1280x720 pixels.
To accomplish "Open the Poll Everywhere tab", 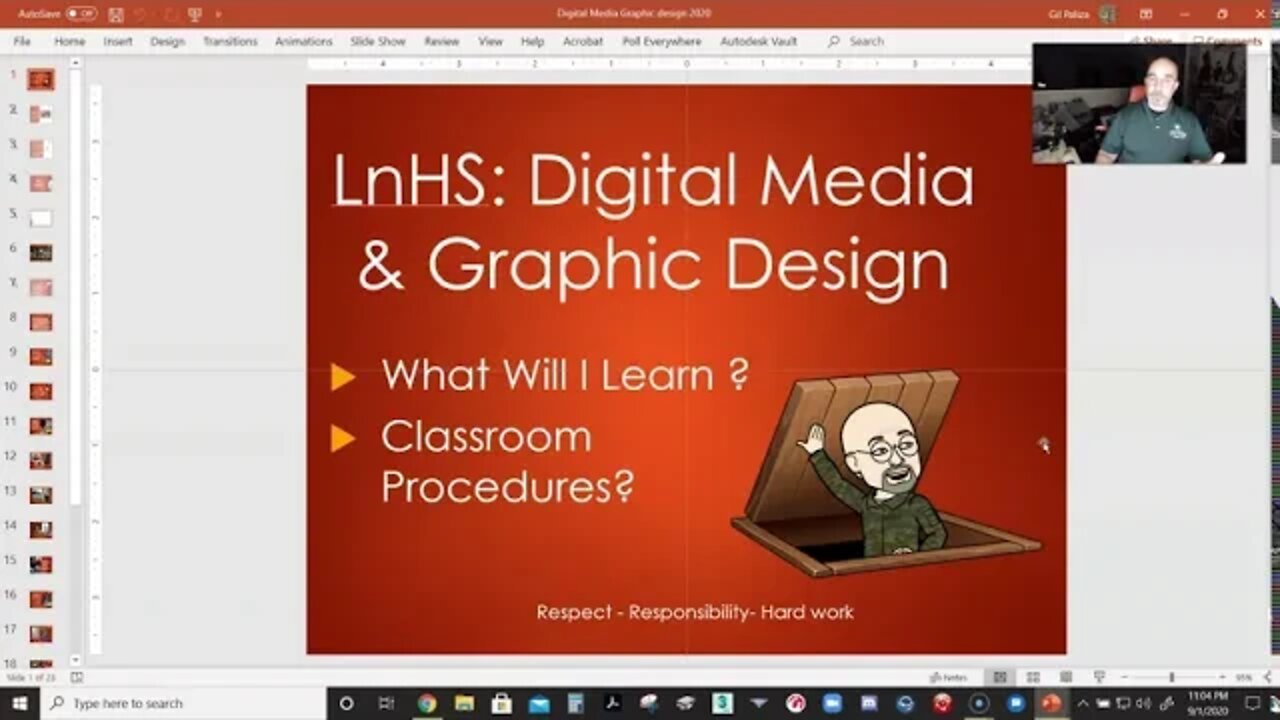I will [661, 41].
